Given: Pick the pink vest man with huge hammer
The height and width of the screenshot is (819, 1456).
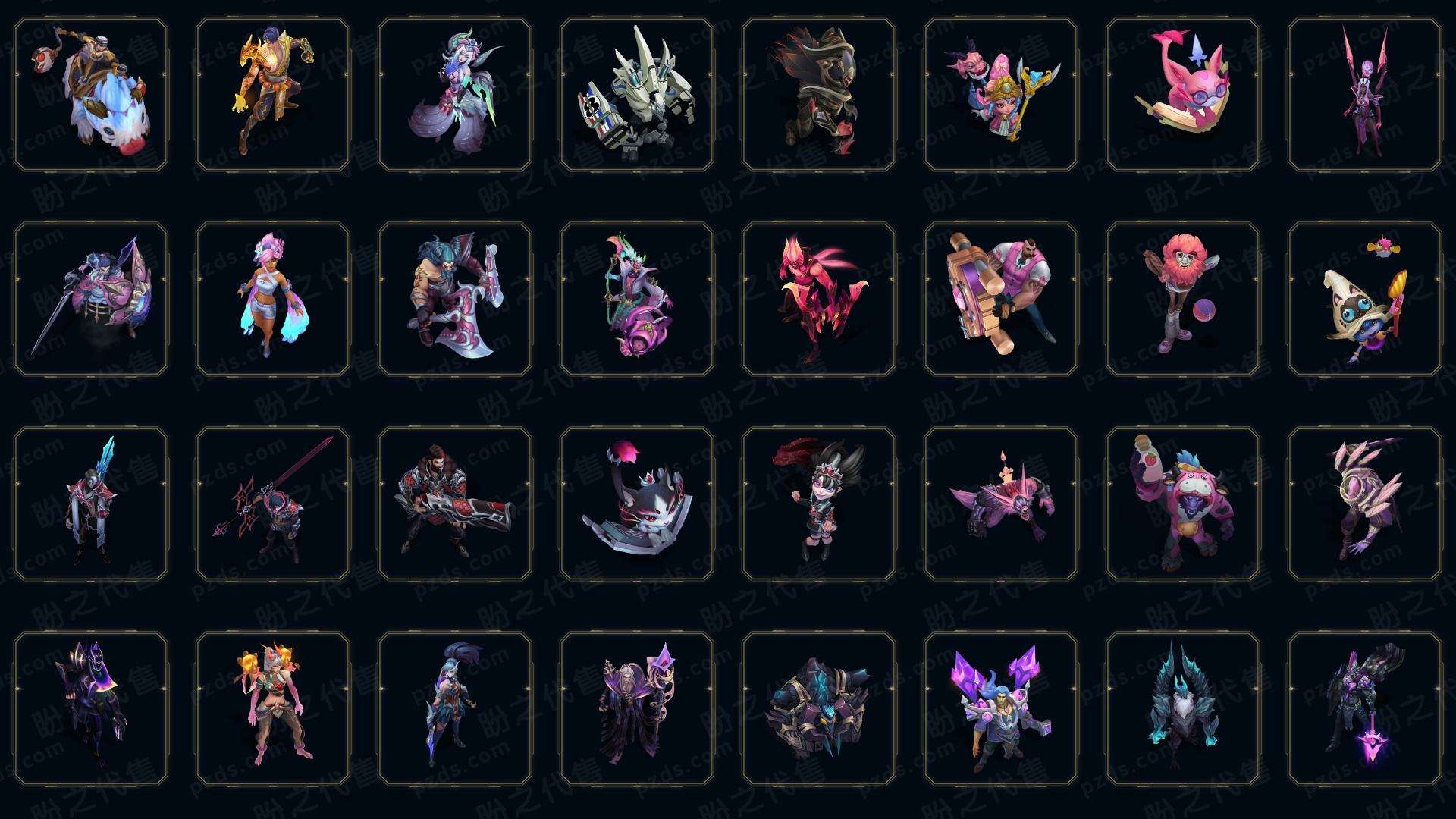Looking at the screenshot, I should coord(1001,299).
